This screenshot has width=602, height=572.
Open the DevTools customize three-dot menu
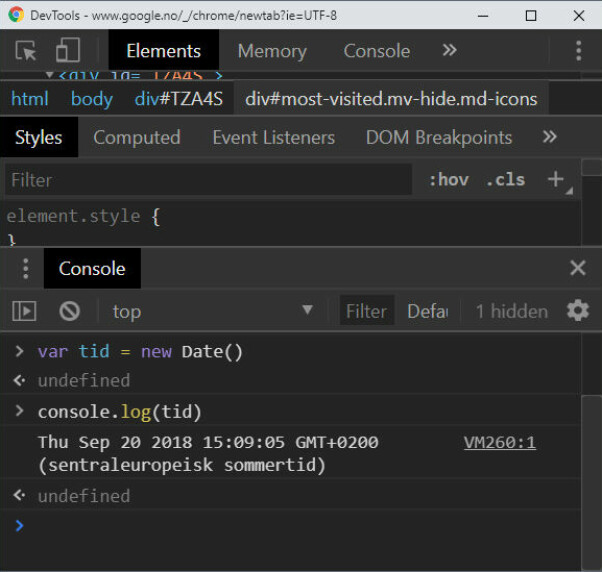[x=579, y=51]
